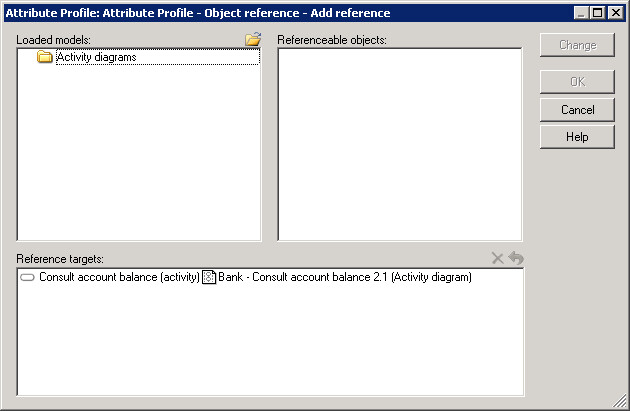Click inside the empty Referenceable objects list
The width and height of the screenshot is (630, 411).
399,145
